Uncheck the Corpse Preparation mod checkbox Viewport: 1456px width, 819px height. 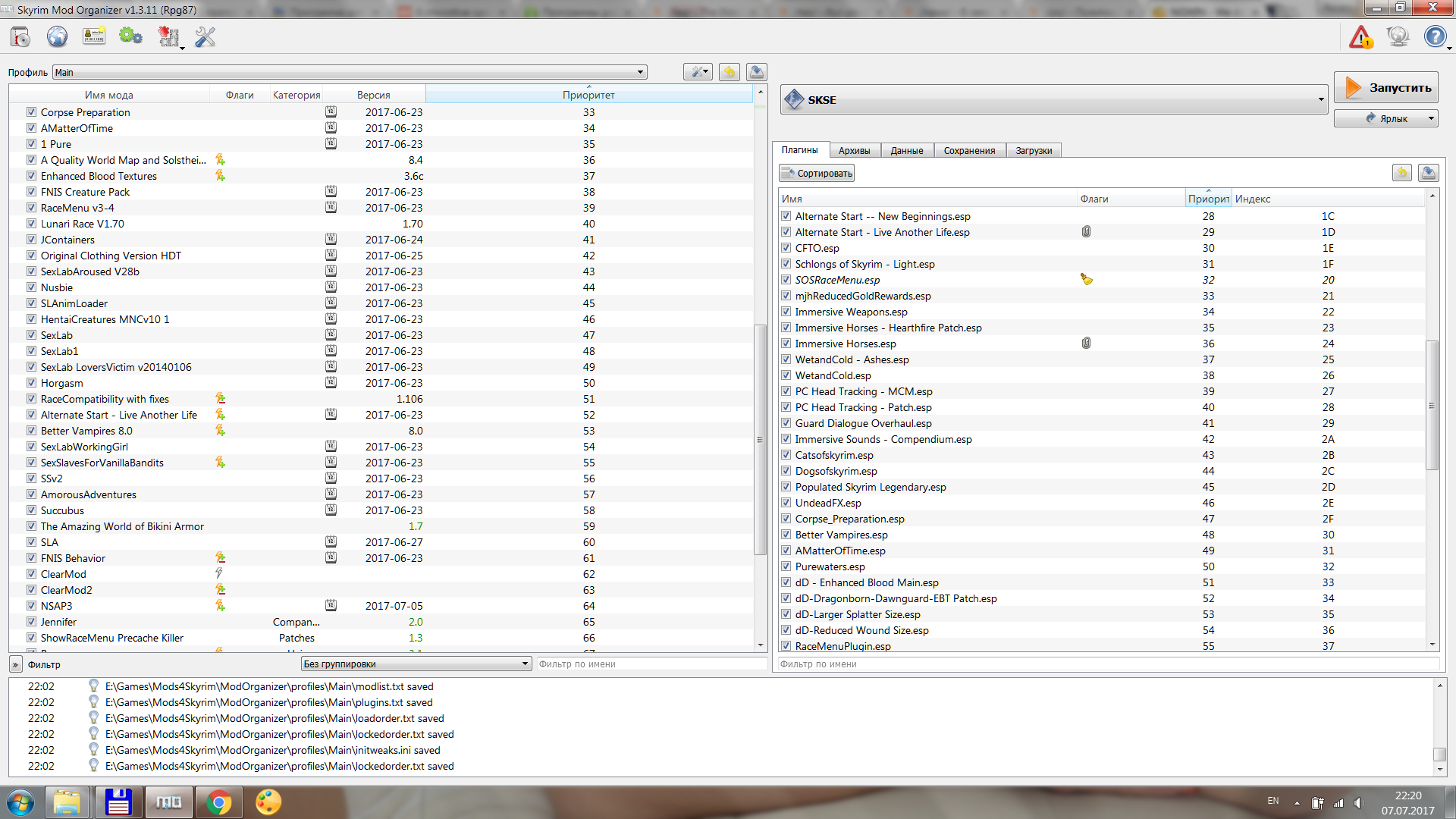(x=31, y=112)
